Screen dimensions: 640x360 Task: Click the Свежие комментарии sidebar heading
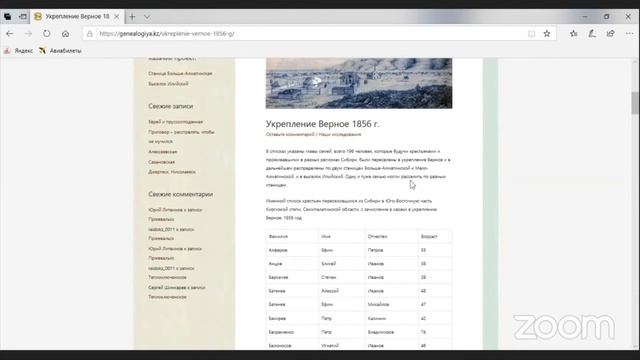(180, 194)
